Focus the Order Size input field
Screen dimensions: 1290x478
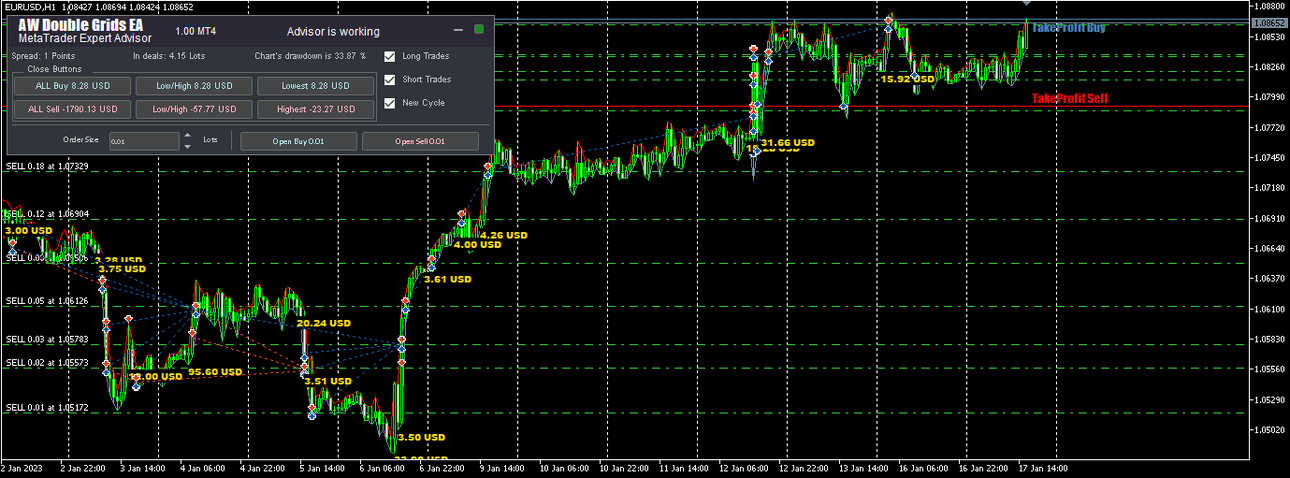[x=144, y=141]
